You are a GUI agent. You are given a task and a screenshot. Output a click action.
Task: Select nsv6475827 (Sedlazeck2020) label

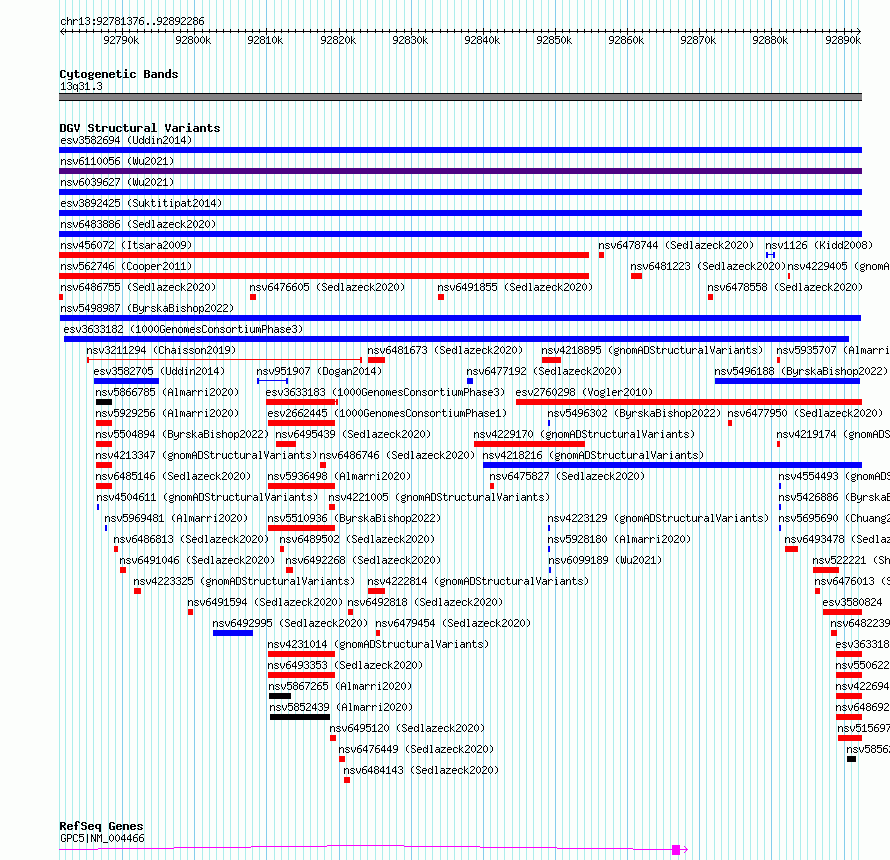[x=567, y=476]
